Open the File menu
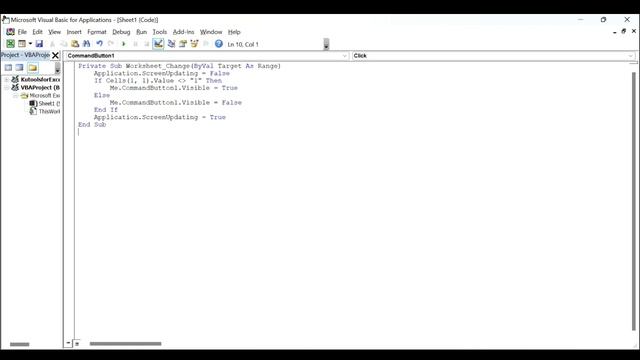Screen dimensions: 640x360 22,32
